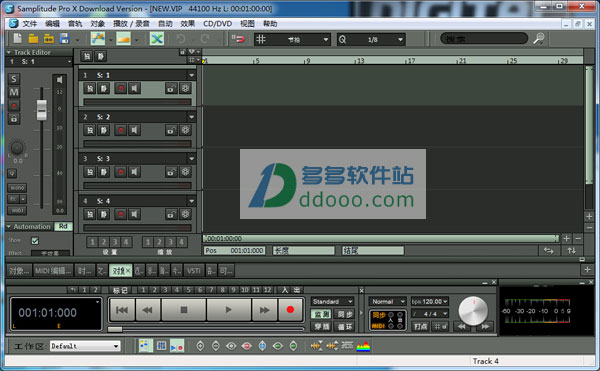Click rewind to start transport button

click(122, 309)
